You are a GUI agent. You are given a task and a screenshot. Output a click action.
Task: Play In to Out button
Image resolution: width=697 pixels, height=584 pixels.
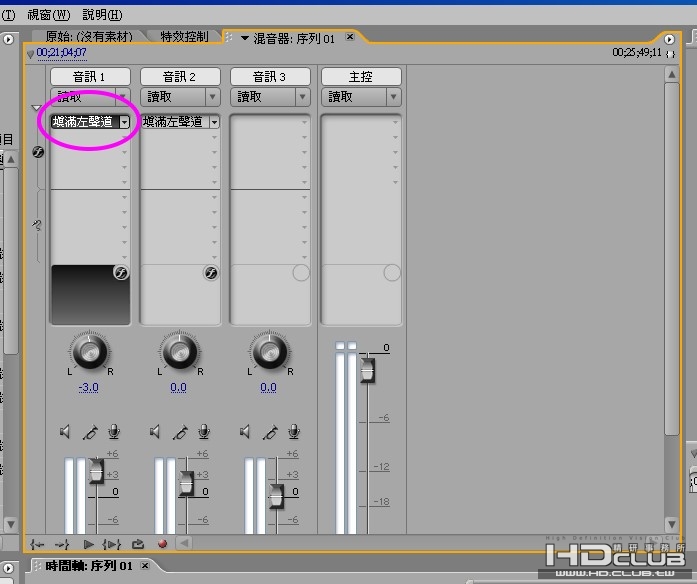(112, 544)
